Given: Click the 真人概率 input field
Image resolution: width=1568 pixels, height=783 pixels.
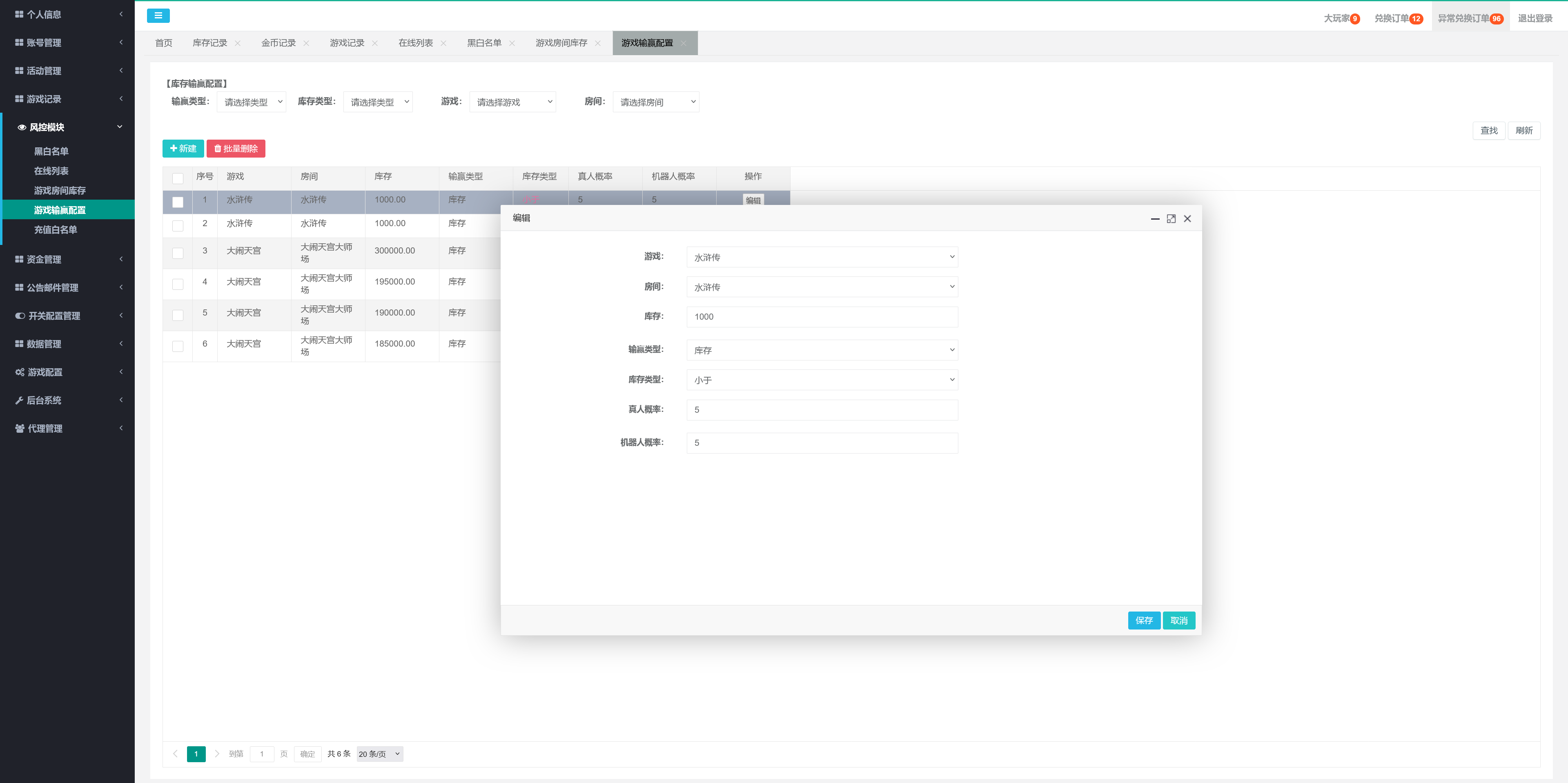Looking at the screenshot, I should click(x=822, y=410).
